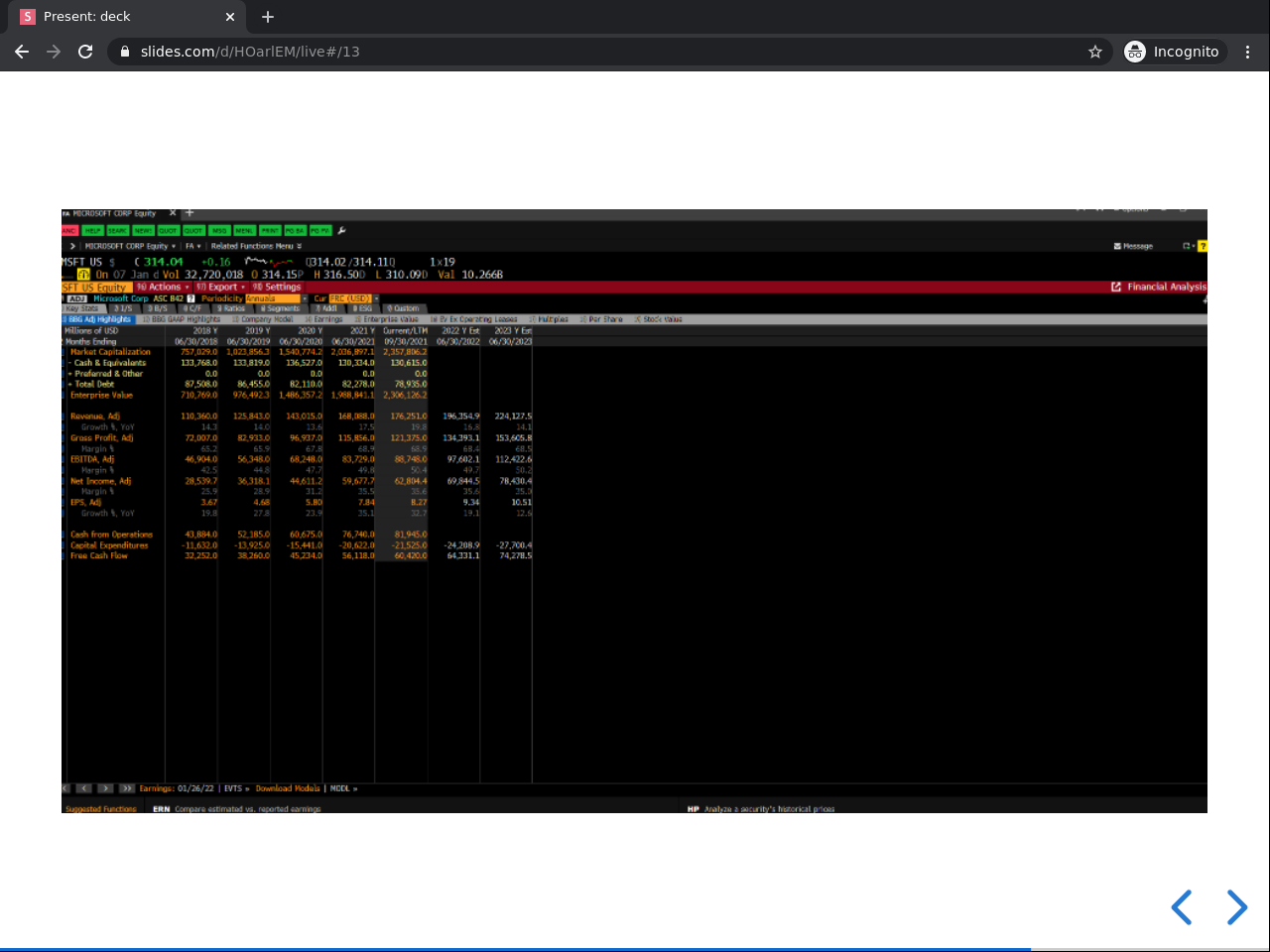Switch to the Ratios tab
1270x952 pixels.
(x=231, y=308)
